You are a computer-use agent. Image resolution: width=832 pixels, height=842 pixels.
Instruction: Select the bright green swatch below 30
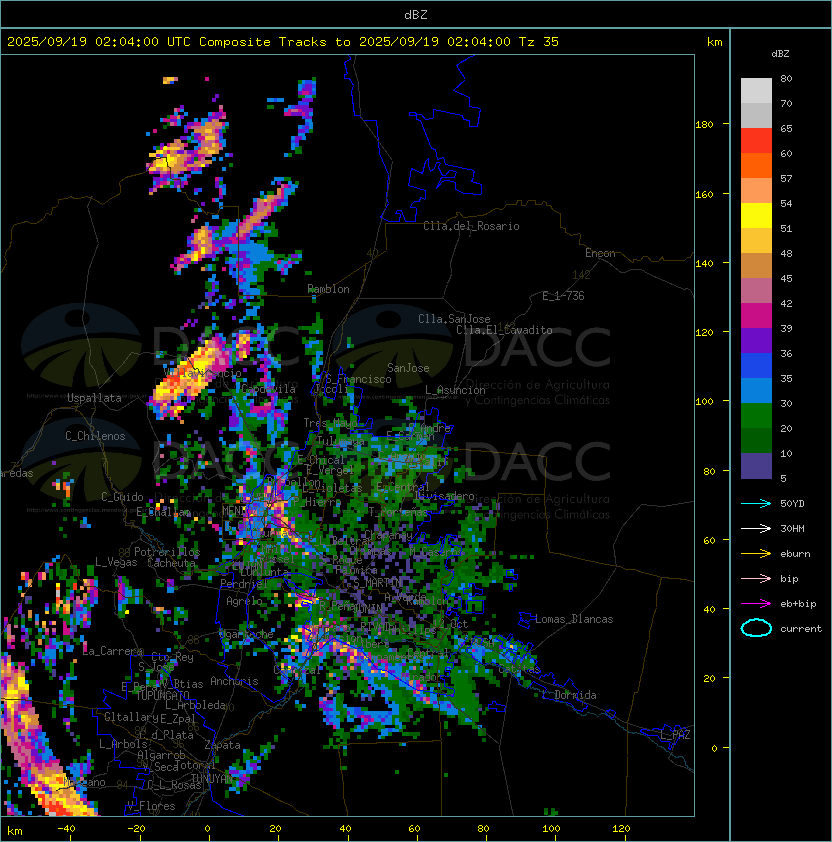(x=756, y=416)
